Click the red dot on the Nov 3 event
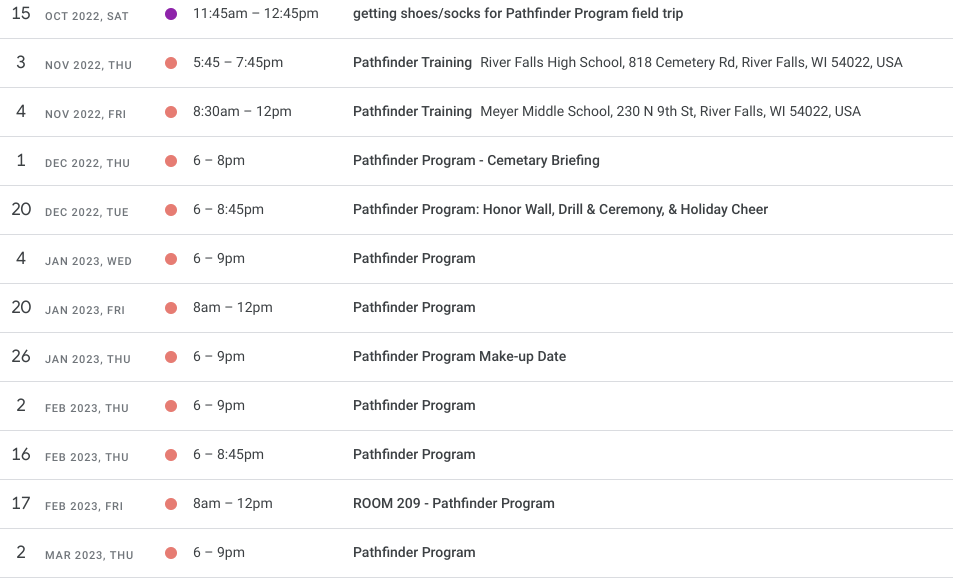 click(x=171, y=63)
